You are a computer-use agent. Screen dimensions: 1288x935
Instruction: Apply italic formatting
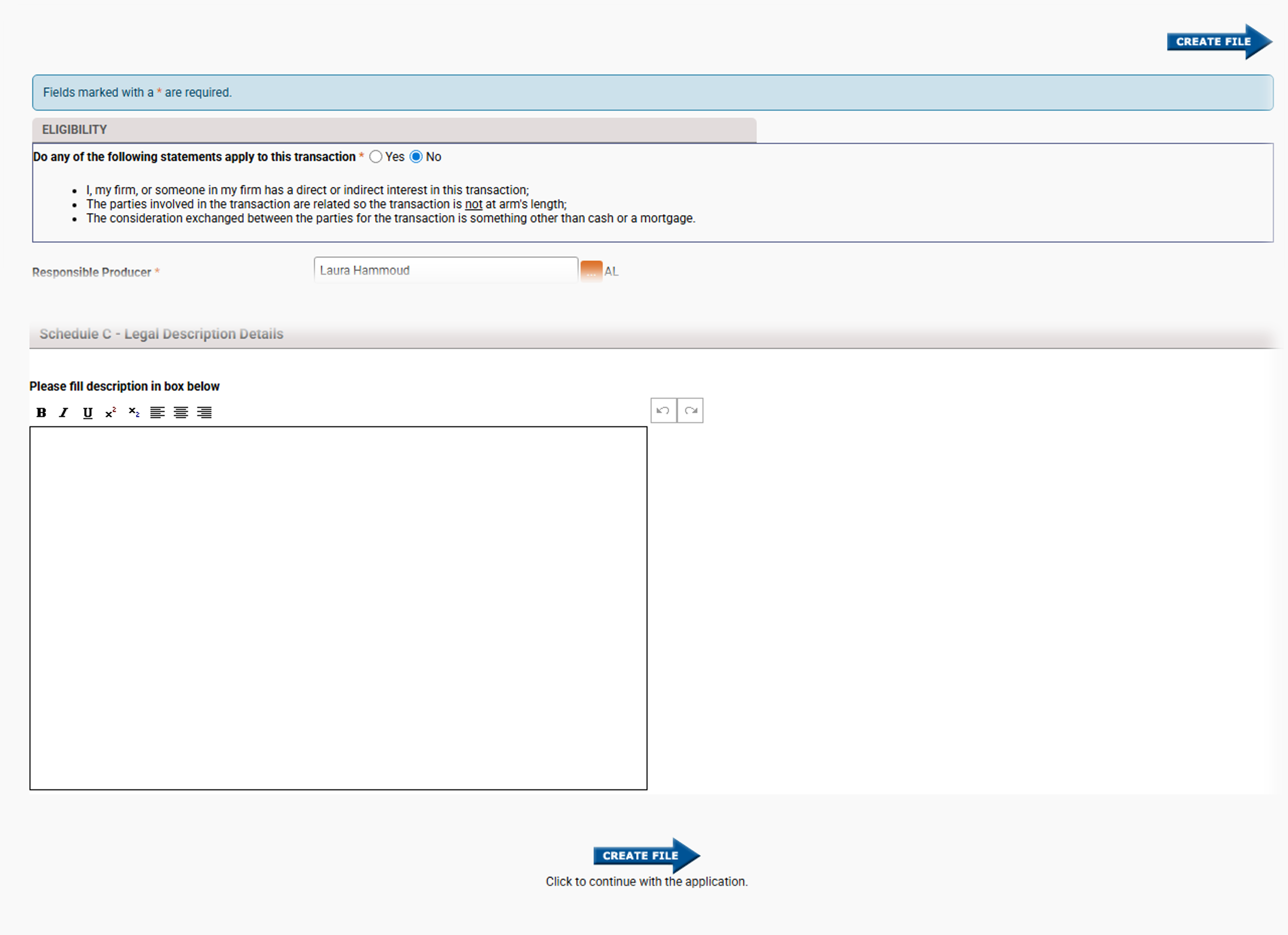click(64, 413)
